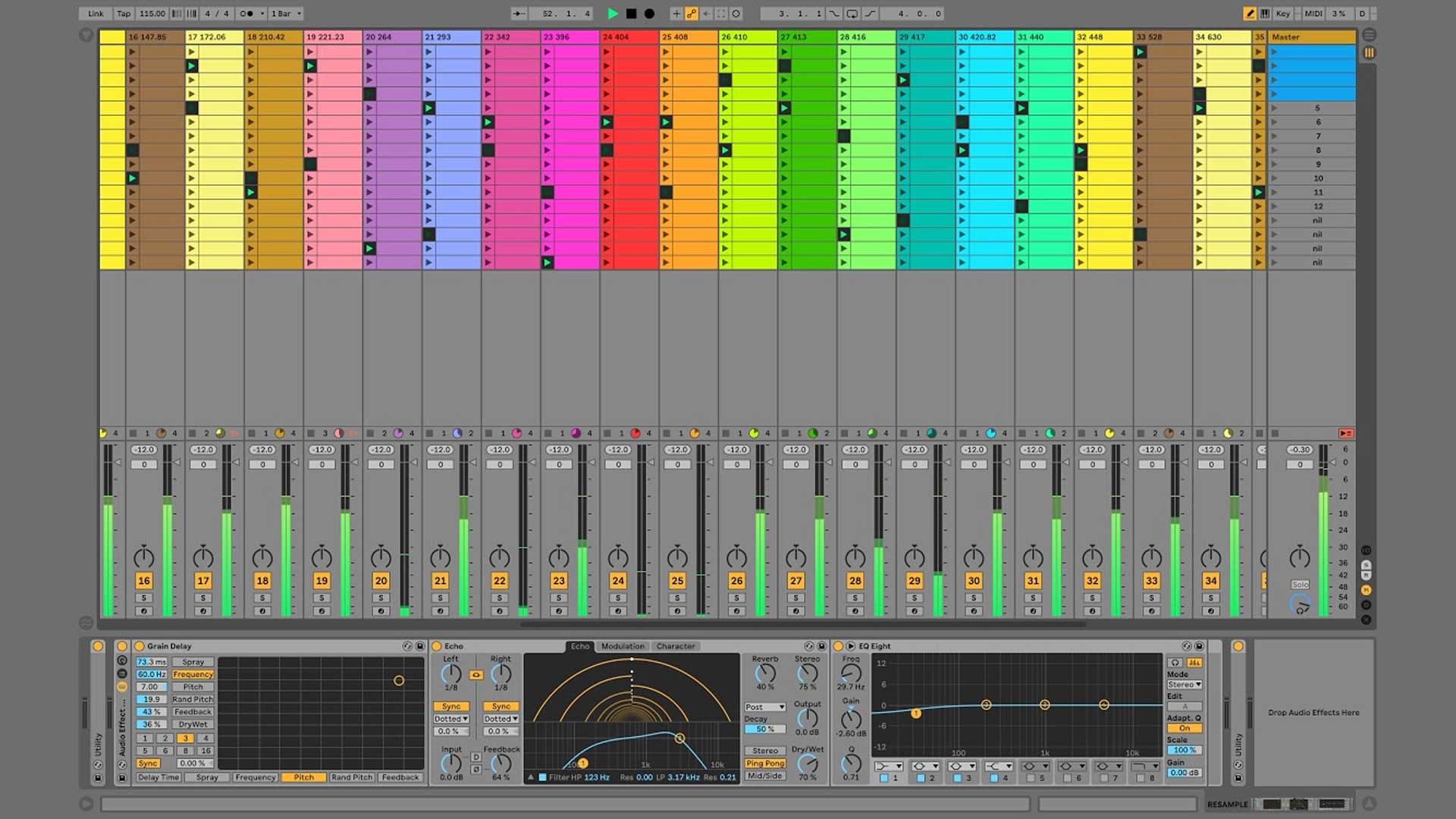
Task: Select the Ping Pong mode in Echo
Action: (x=764, y=764)
